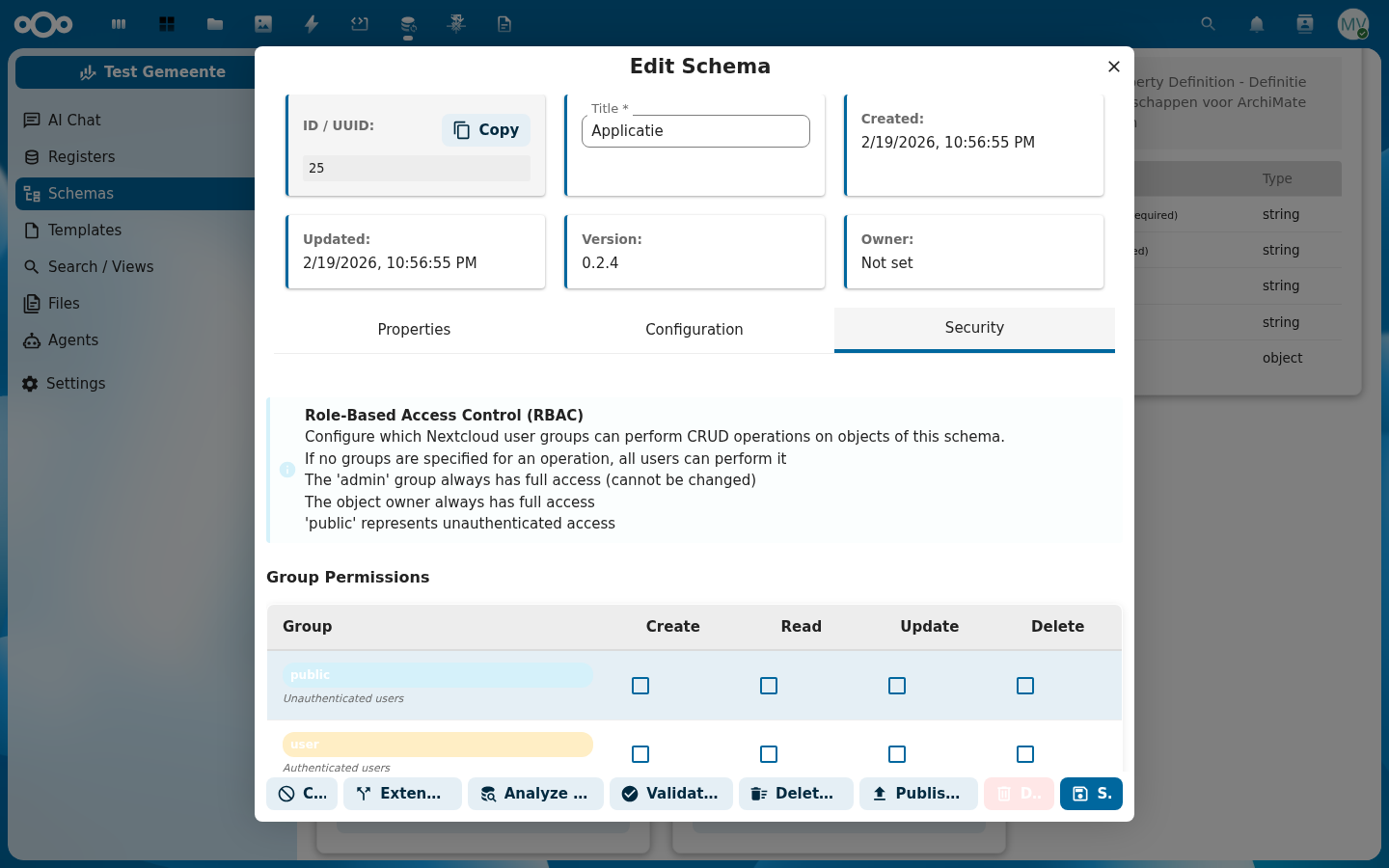Validate the schema with the Validate button

671,794
